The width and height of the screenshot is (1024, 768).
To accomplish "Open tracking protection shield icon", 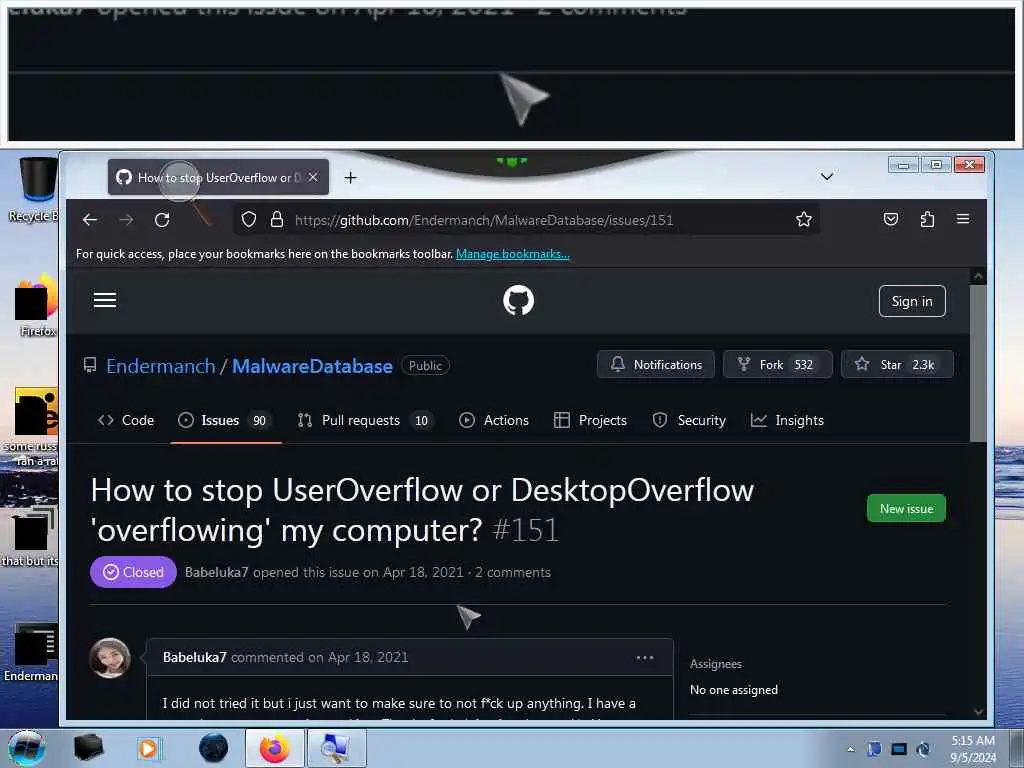I will (x=249, y=219).
